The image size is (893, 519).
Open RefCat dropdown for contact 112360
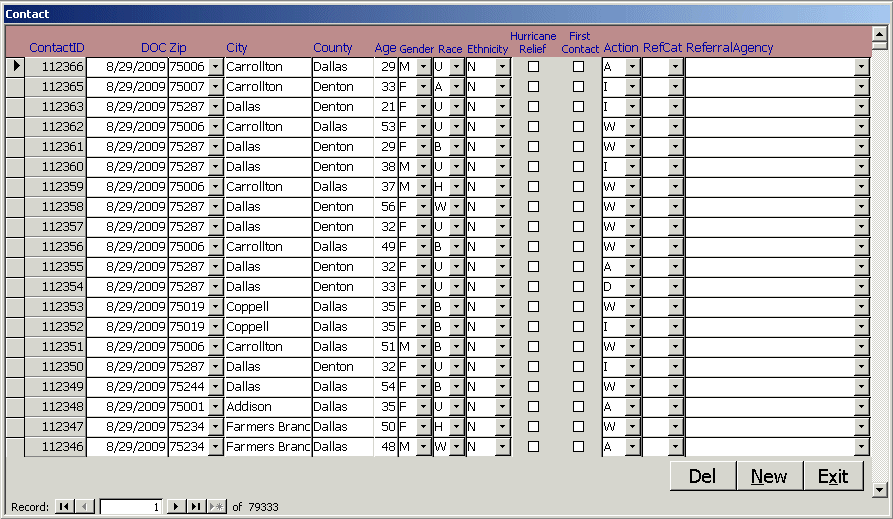(675, 167)
